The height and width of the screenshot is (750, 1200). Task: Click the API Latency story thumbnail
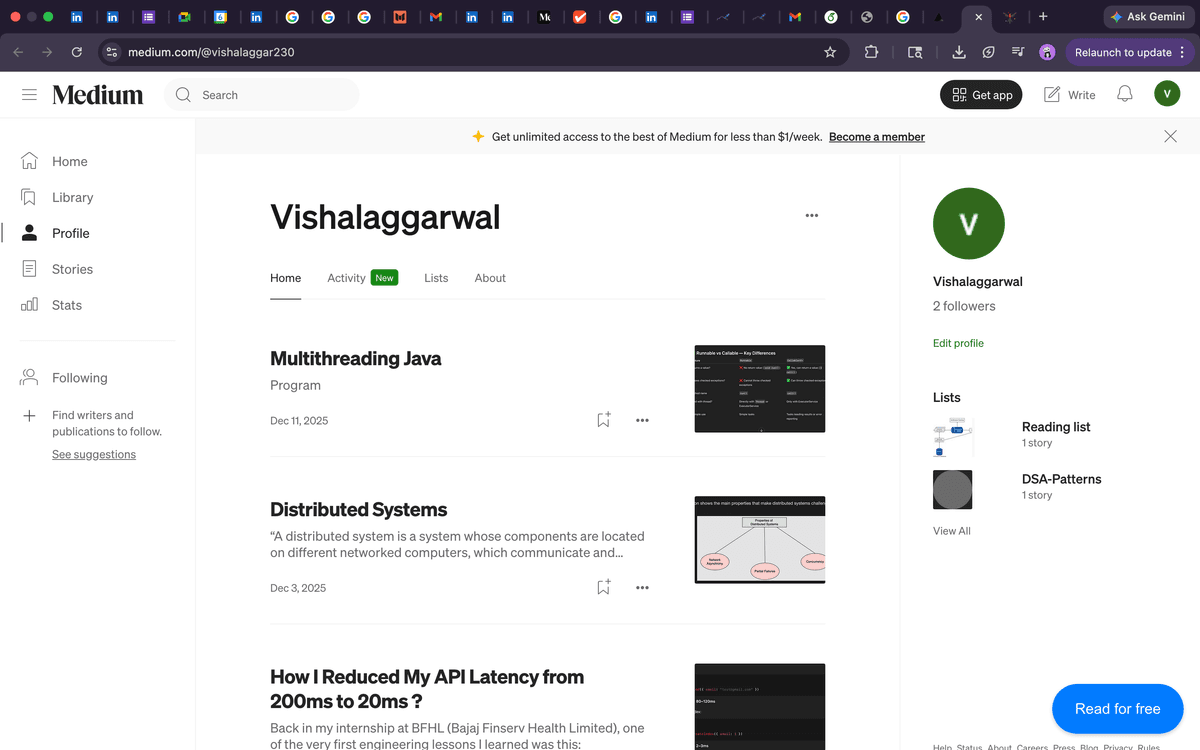760,706
